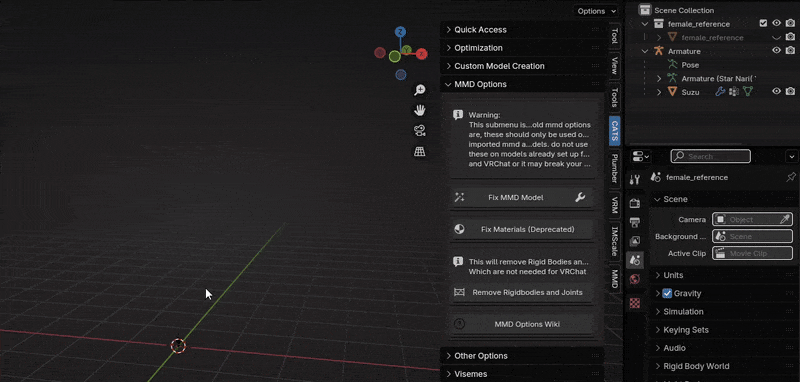Click the properties Search field

pos(711,156)
